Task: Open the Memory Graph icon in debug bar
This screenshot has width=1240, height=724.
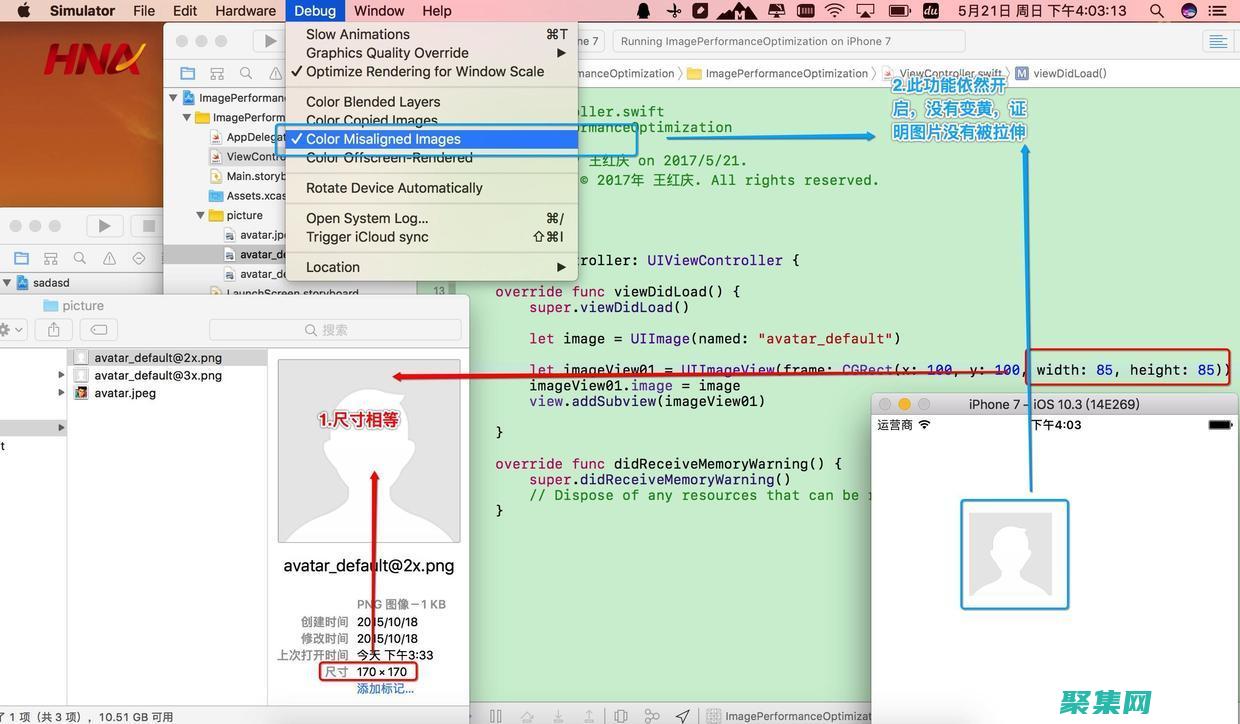Action: 652,716
